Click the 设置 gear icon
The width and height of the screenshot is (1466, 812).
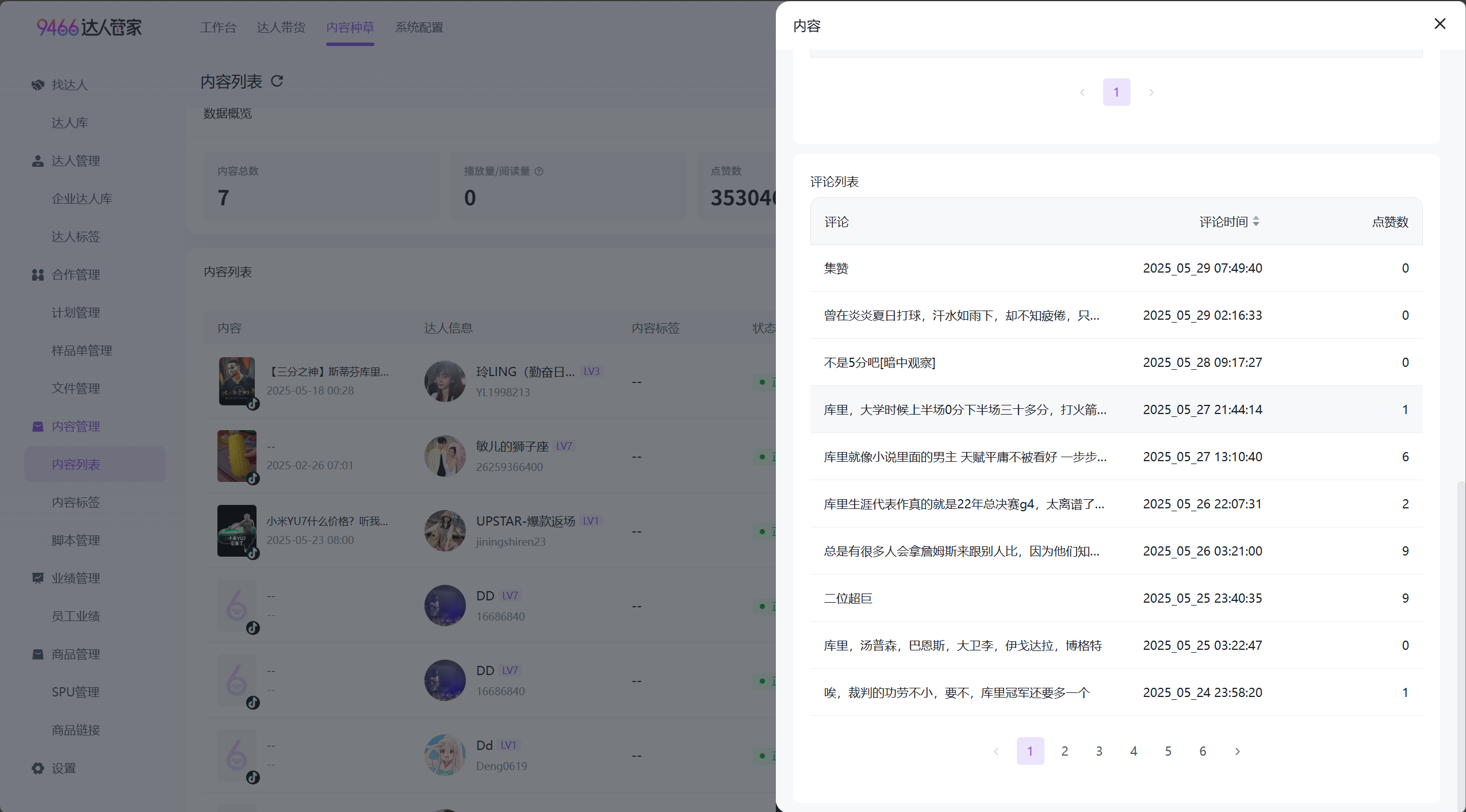(38, 768)
